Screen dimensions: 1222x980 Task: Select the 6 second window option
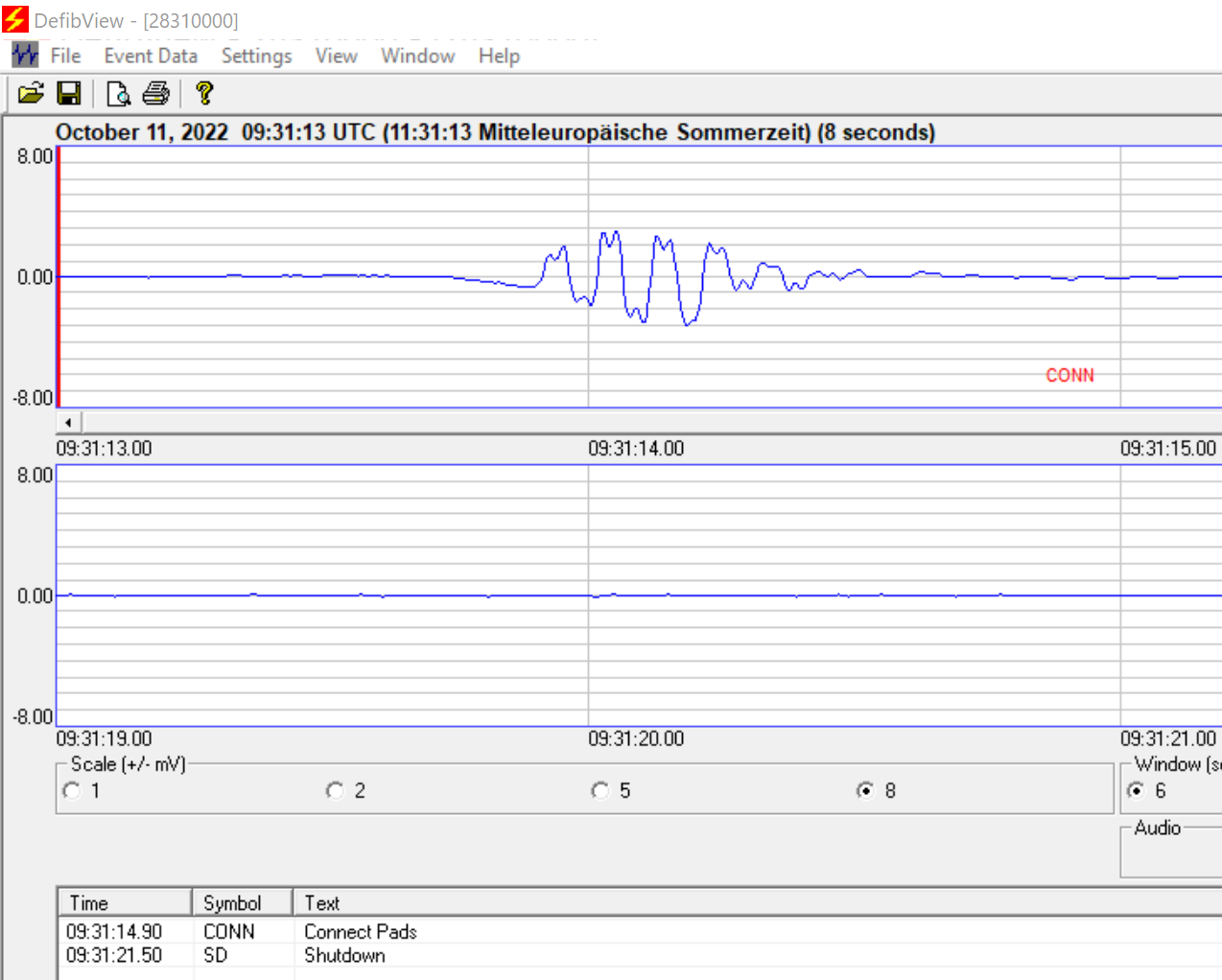(x=1137, y=790)
